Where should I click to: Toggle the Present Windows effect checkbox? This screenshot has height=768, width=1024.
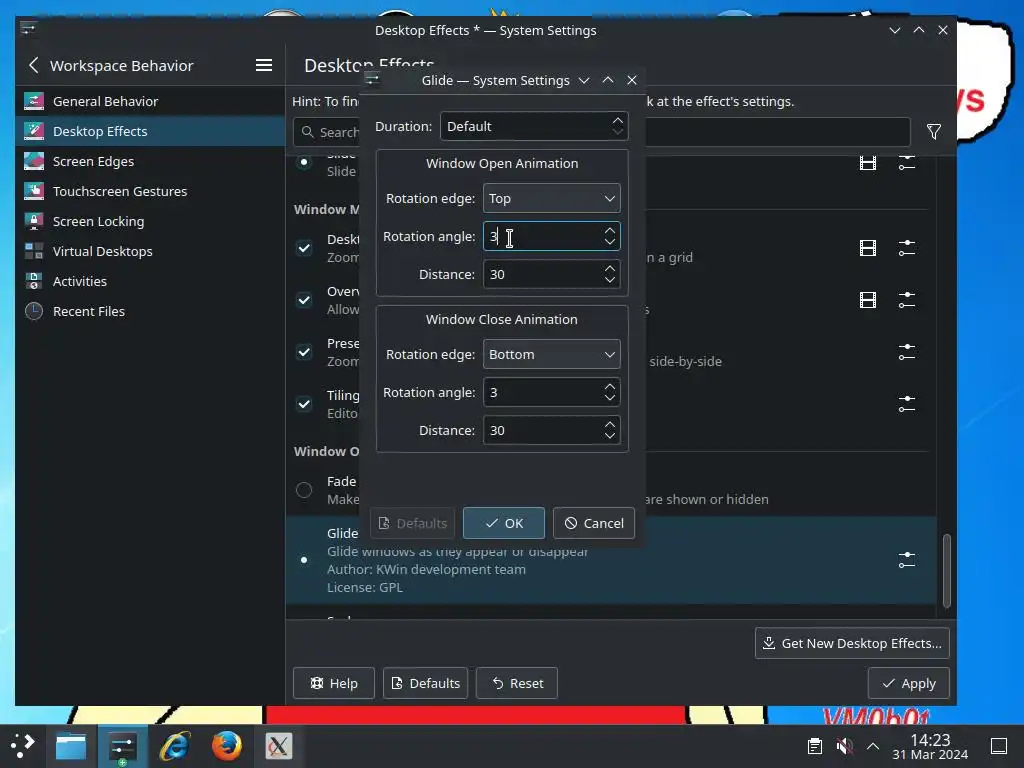coord(304,352)
